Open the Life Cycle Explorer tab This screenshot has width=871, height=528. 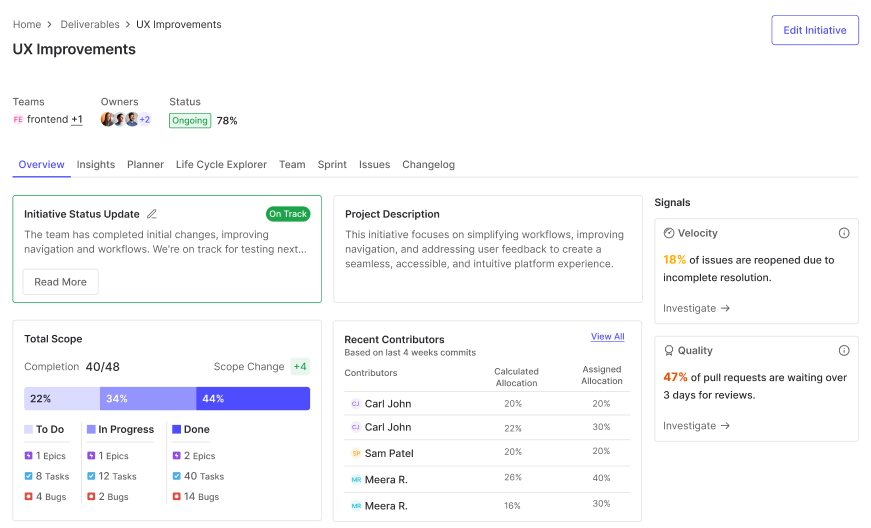pos(221,164)
